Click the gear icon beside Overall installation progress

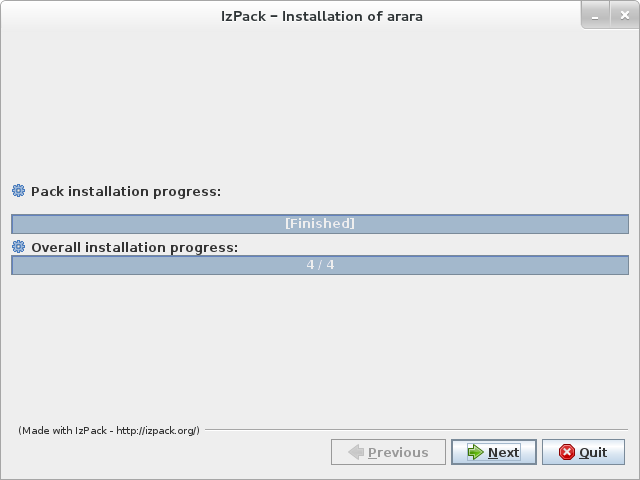pos(18,246)
